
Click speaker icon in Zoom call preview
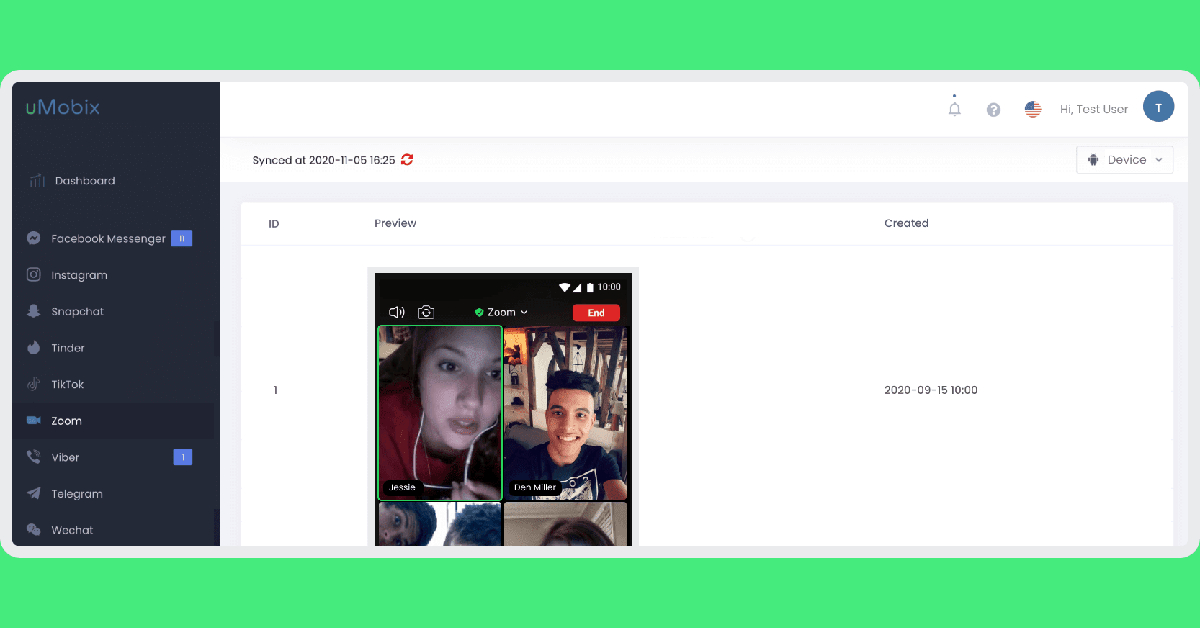pyautogui.click(x=397, y=312)
